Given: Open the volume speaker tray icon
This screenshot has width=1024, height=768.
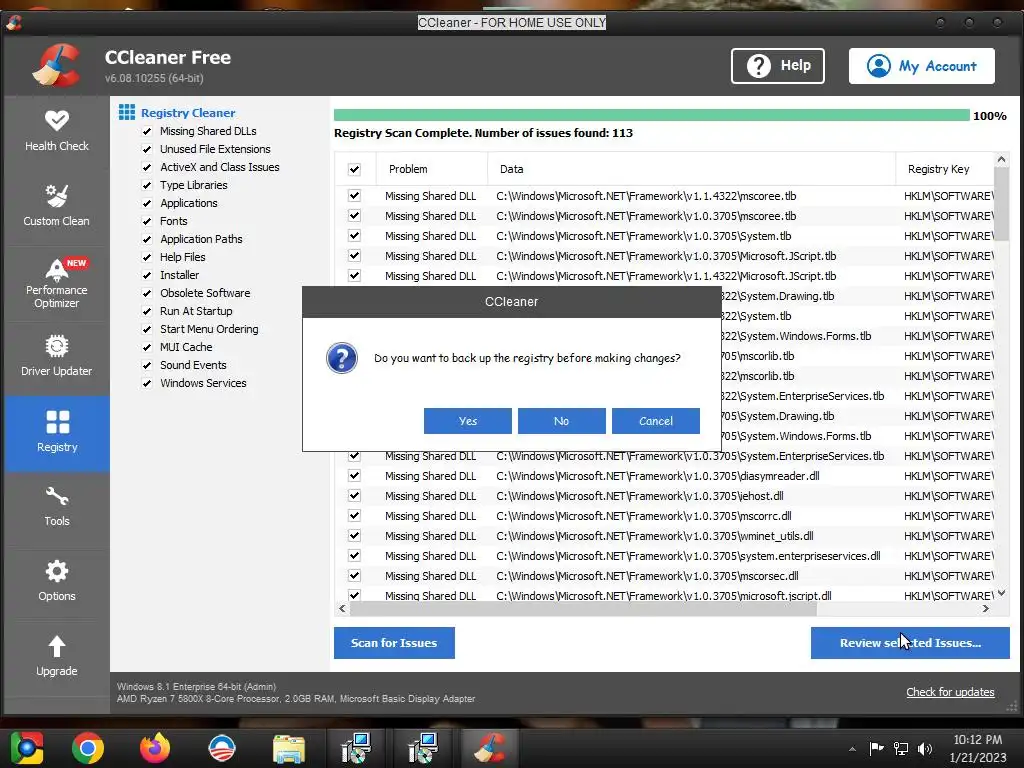Looking at the screenshot, I should click(925, 749).
